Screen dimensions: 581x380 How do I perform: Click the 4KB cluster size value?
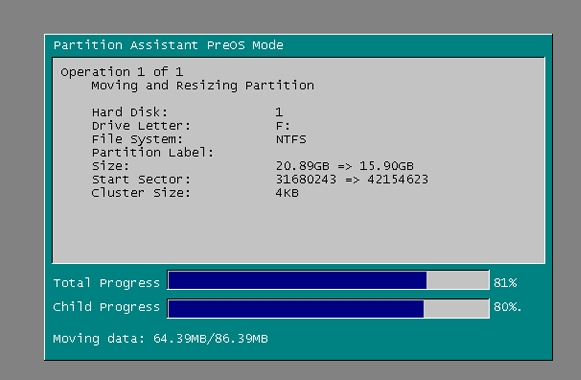click(287, 193)
